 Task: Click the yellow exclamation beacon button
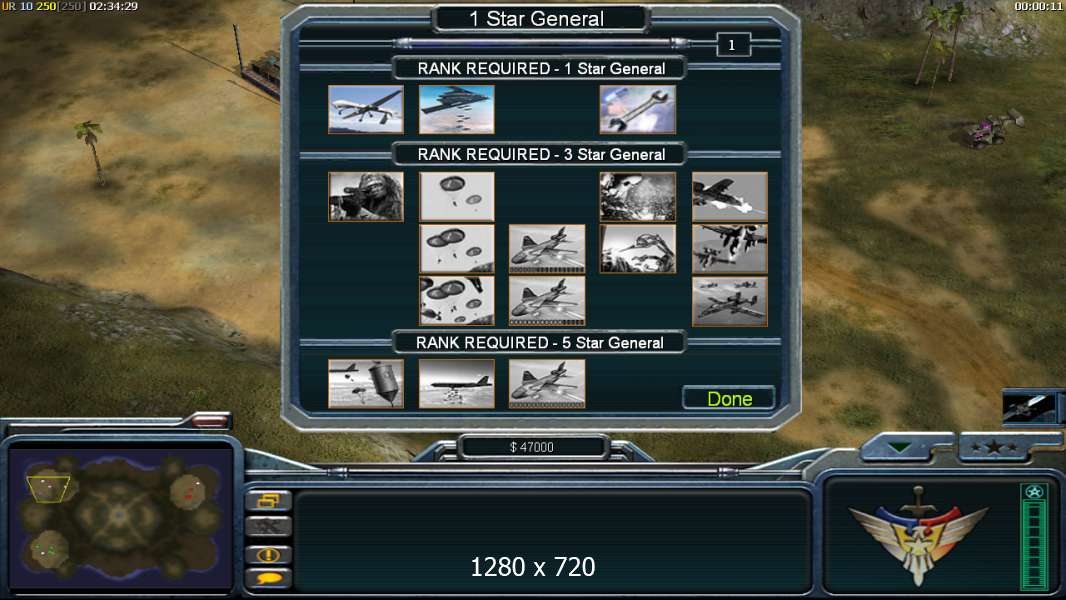pyautogui.click(x=269, y=554)
